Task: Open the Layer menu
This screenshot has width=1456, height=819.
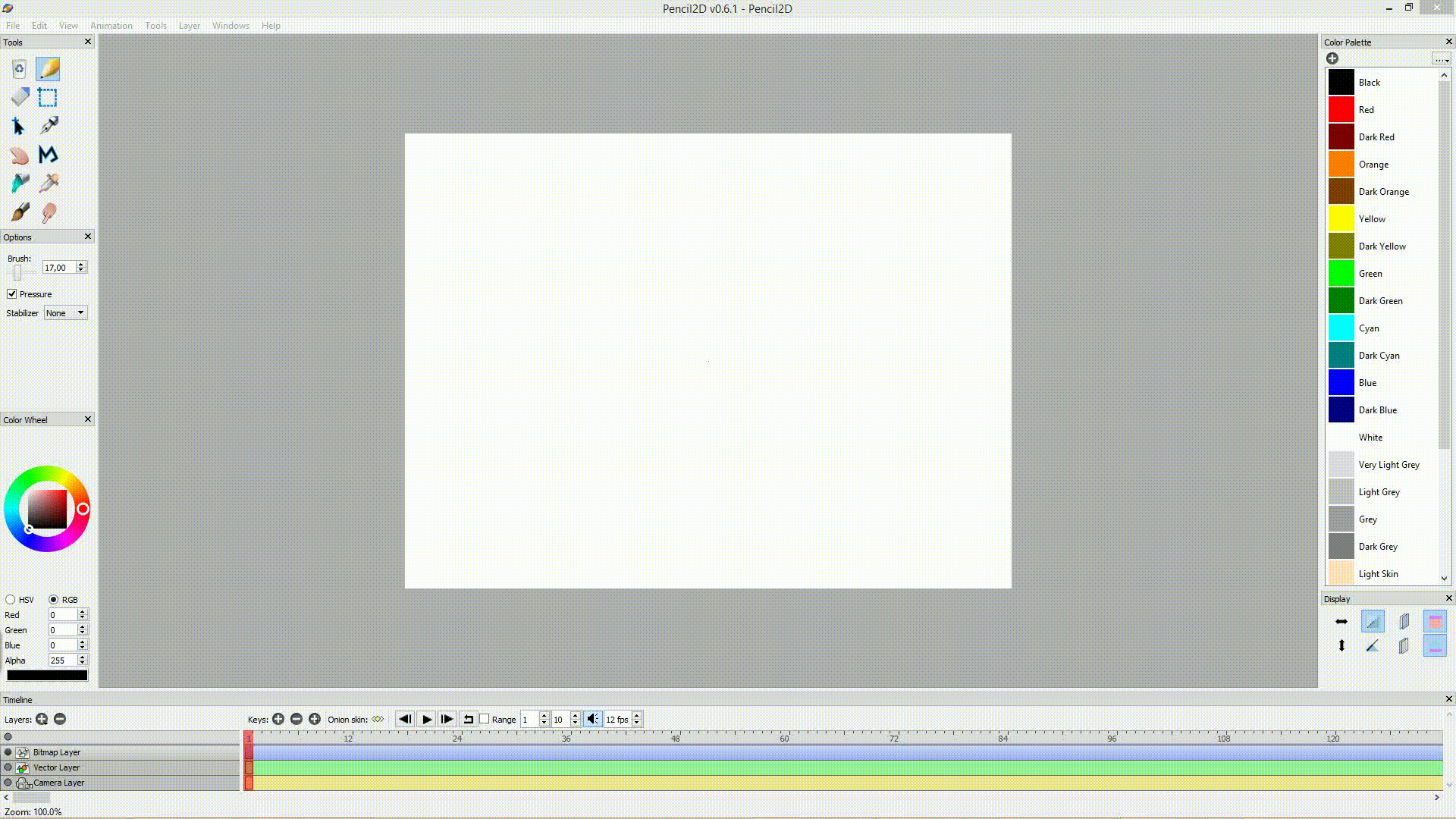Action: (190, 25)
